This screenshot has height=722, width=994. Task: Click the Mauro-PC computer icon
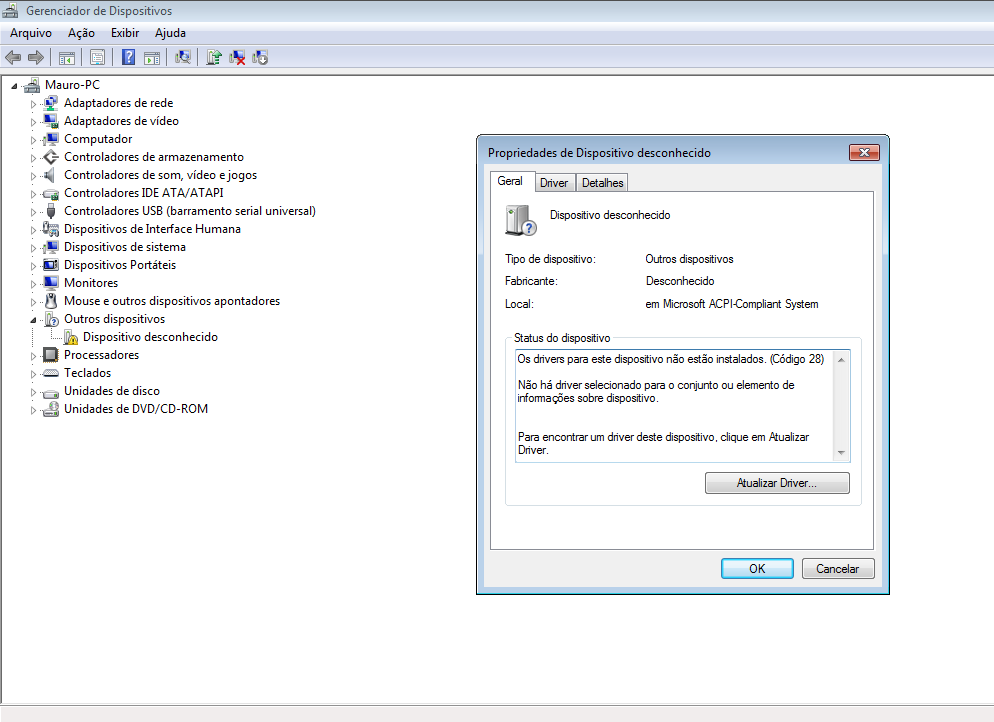[32, 85]
